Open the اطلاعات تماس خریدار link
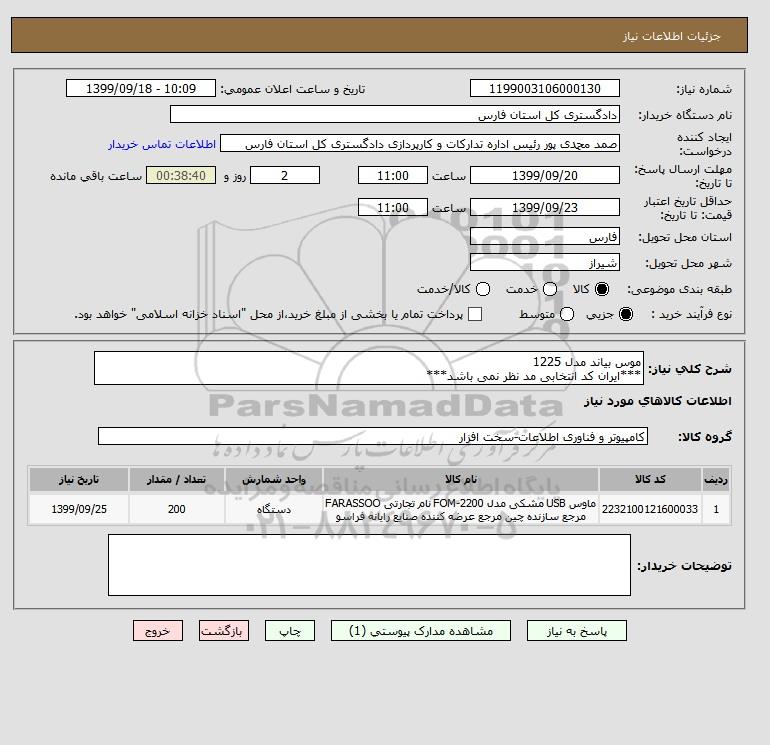 click(x=162, y=144)
